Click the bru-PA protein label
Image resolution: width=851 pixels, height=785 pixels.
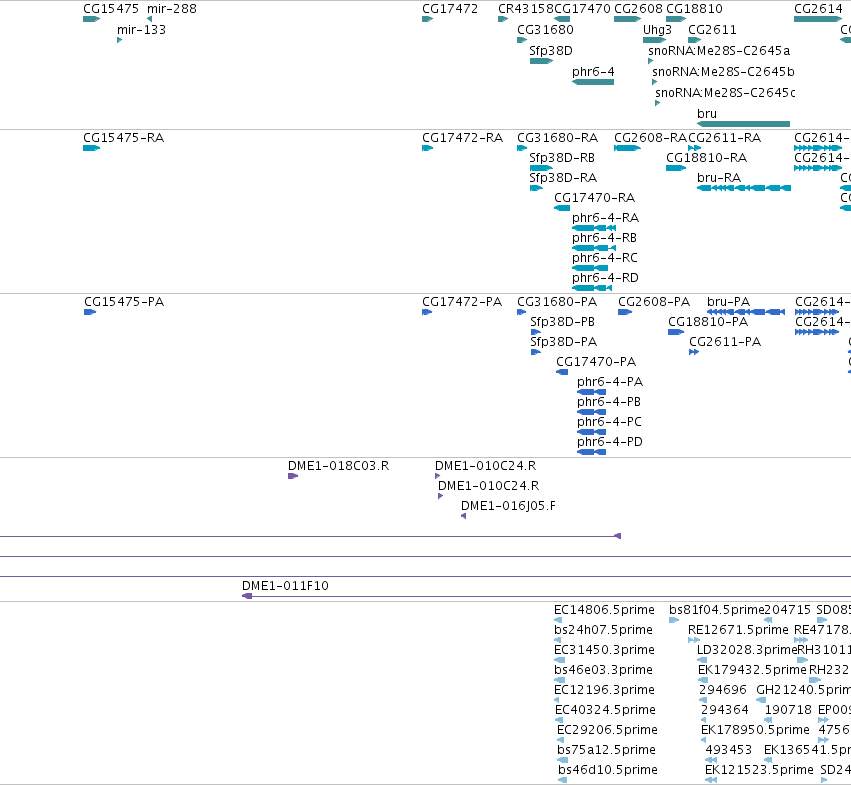pos(728,302)
